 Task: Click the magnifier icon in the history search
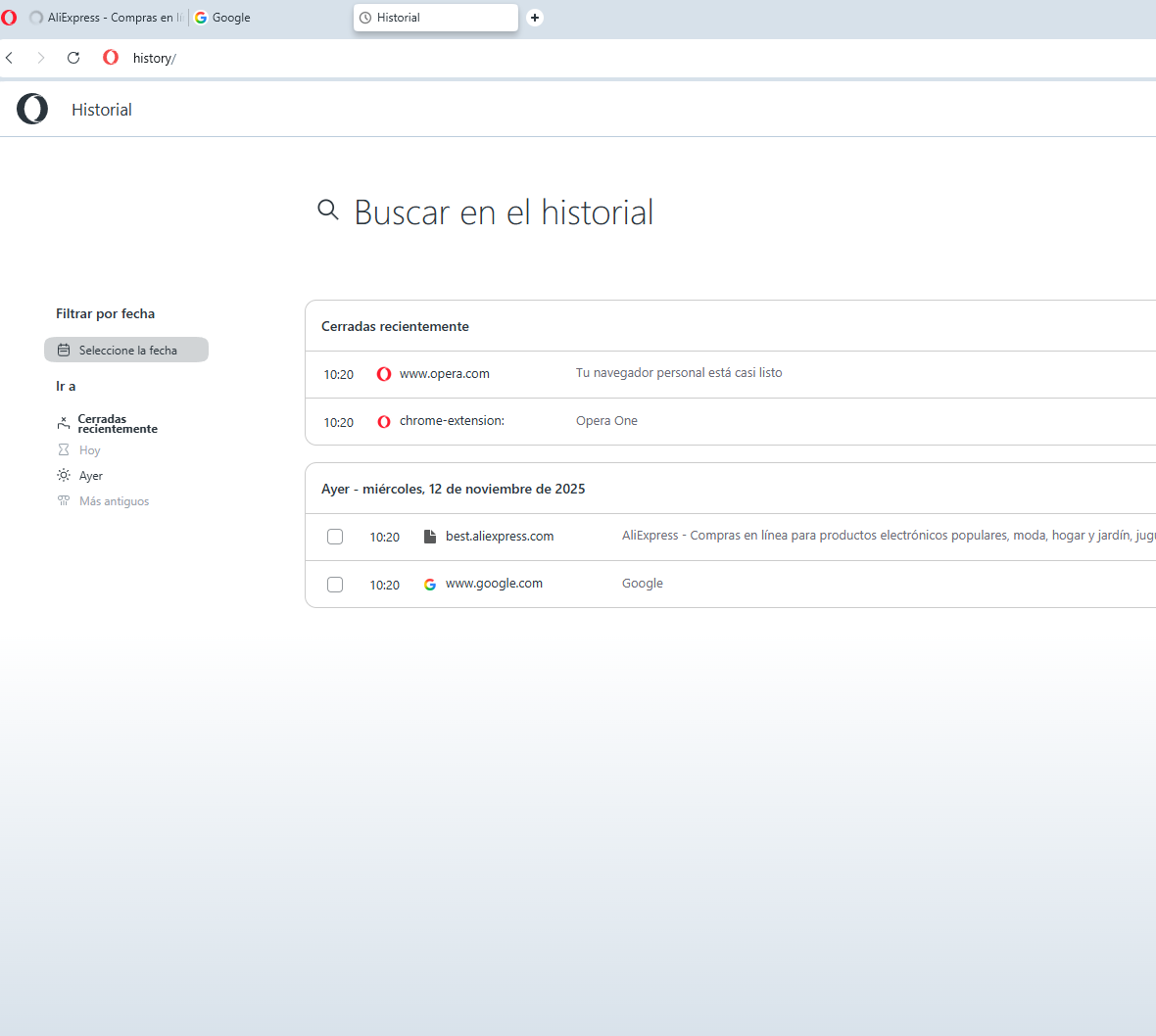click(328, 211)
